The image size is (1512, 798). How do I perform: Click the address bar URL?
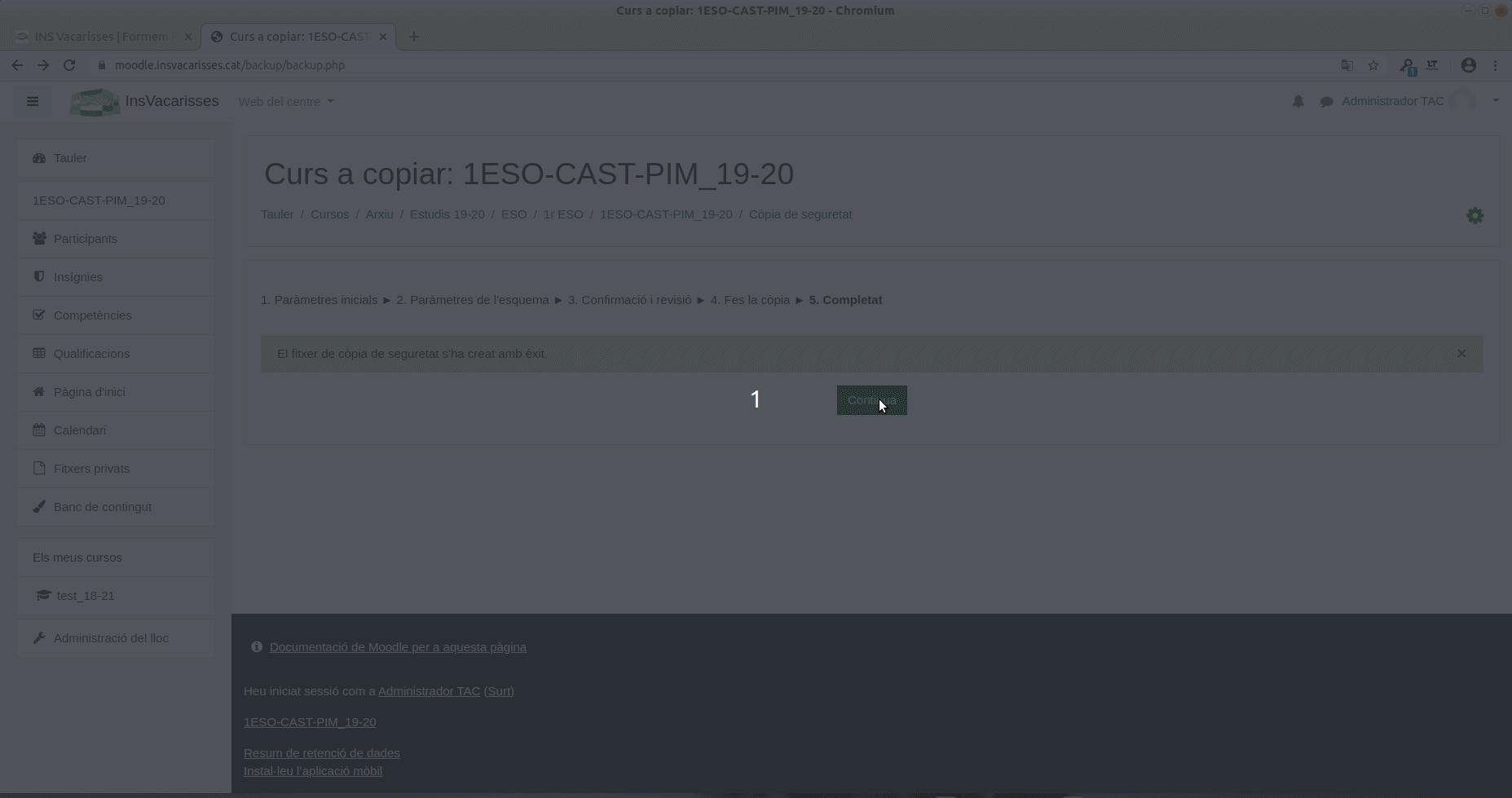point(230,65)
